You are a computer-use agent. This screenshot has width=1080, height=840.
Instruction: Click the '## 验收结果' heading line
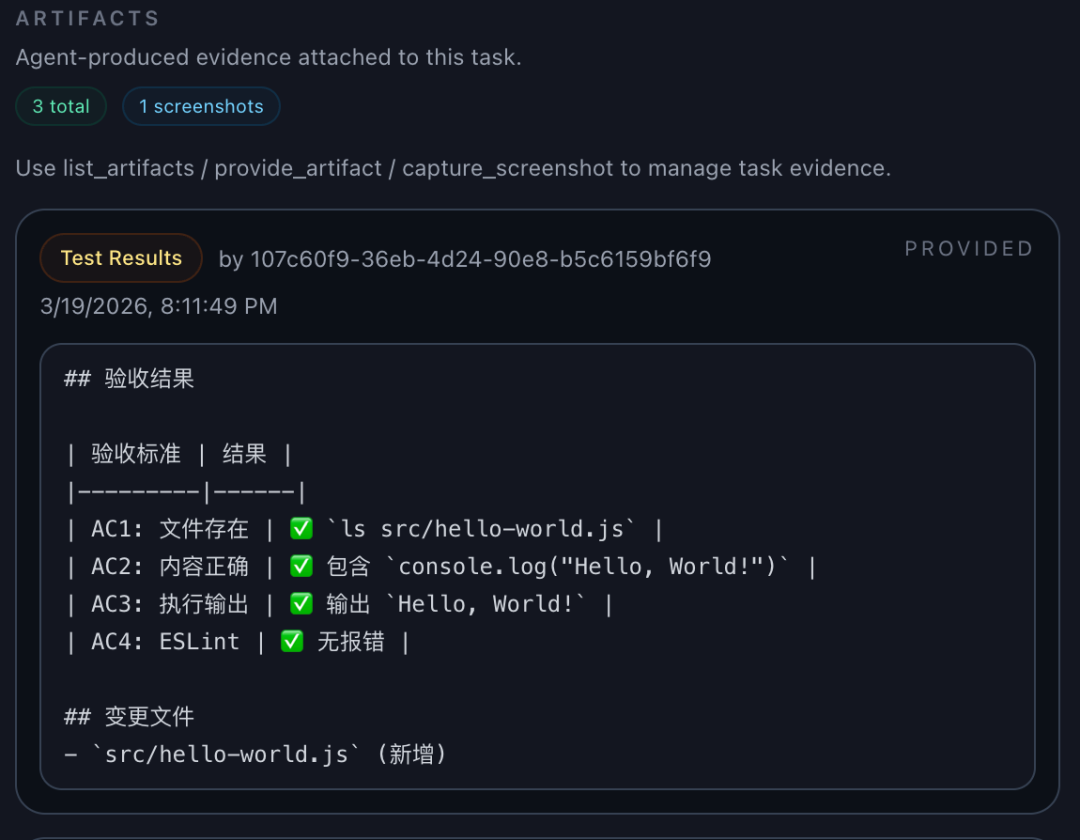pos(129,378)
